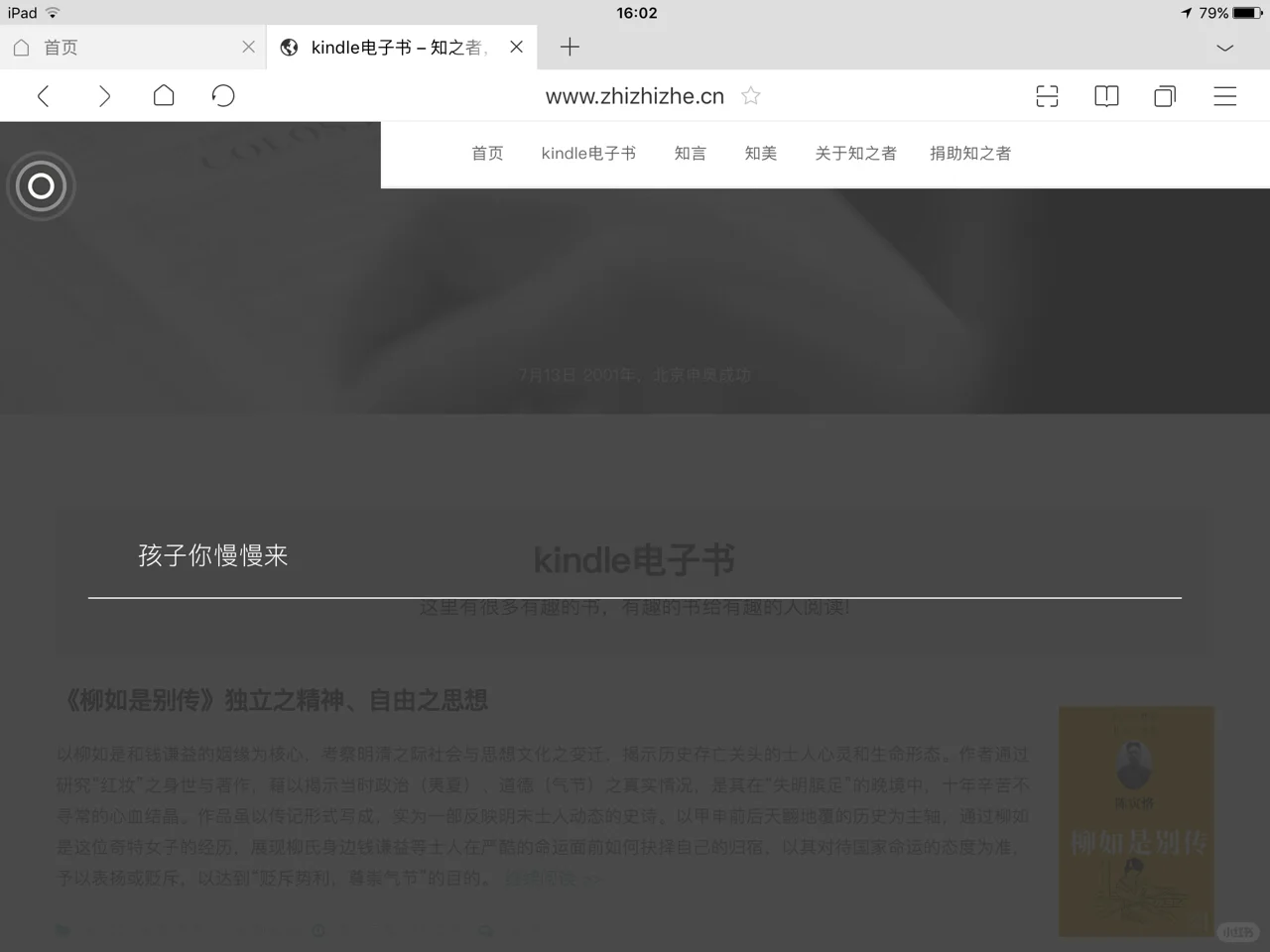
Task: Close the 首页 tab
Action: [248, 47]
